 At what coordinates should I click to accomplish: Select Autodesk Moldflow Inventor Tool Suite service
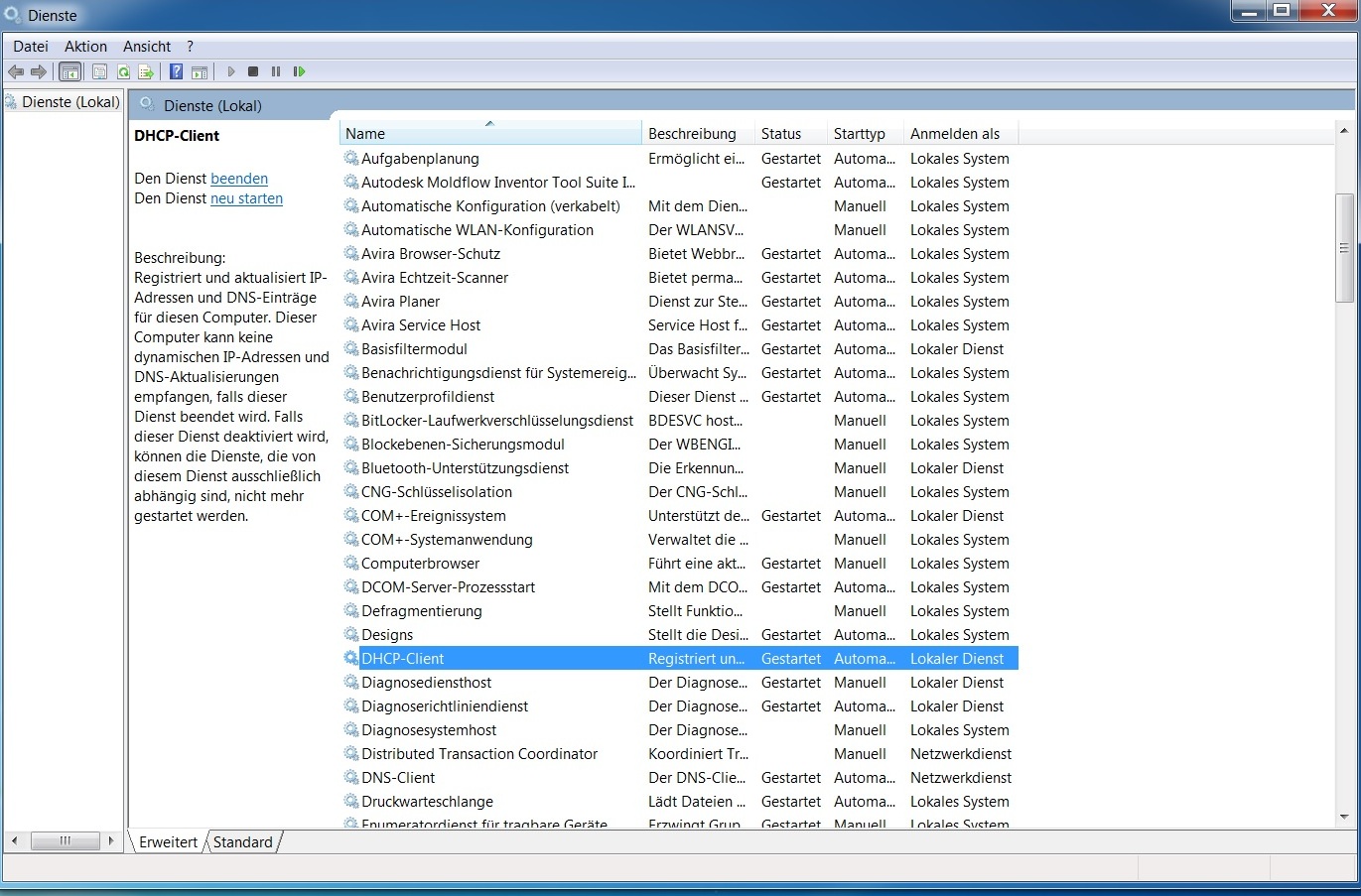coord(680,183)
